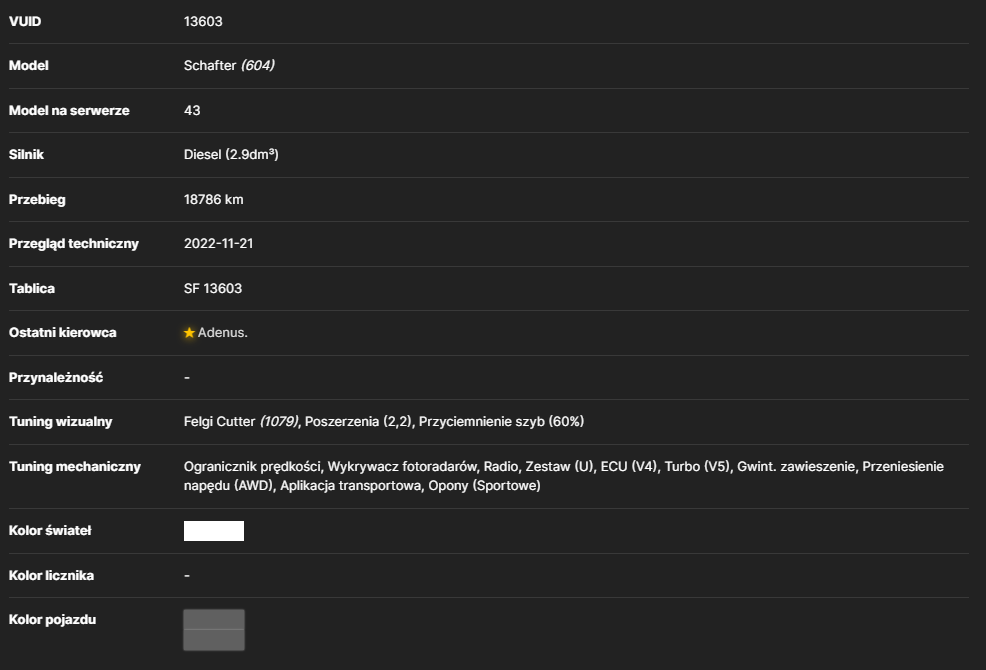Click the Model na serwerze label
986x670 pixels.
69,111
